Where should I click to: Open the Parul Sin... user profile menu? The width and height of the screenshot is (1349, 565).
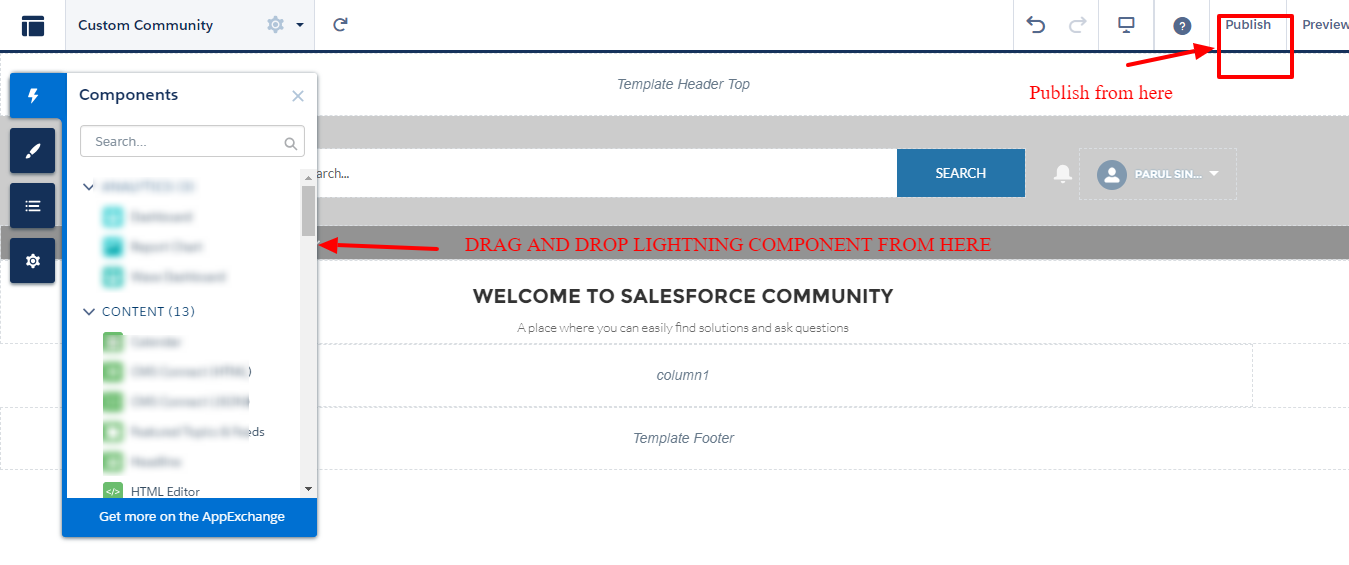point(1157,174)
